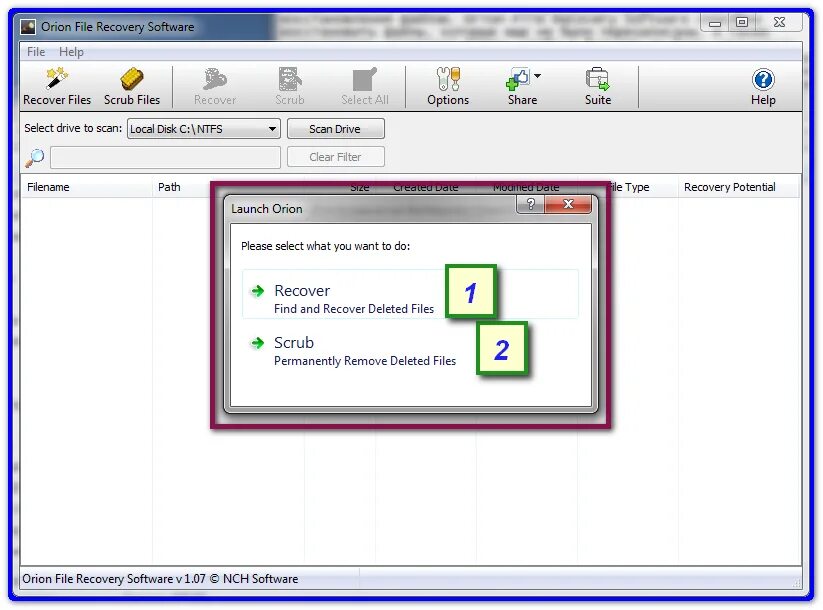Click the Launch Orion dialog help question button
Image resolution: width=823 pixels, height=610 pixels.
pos(531,204)
